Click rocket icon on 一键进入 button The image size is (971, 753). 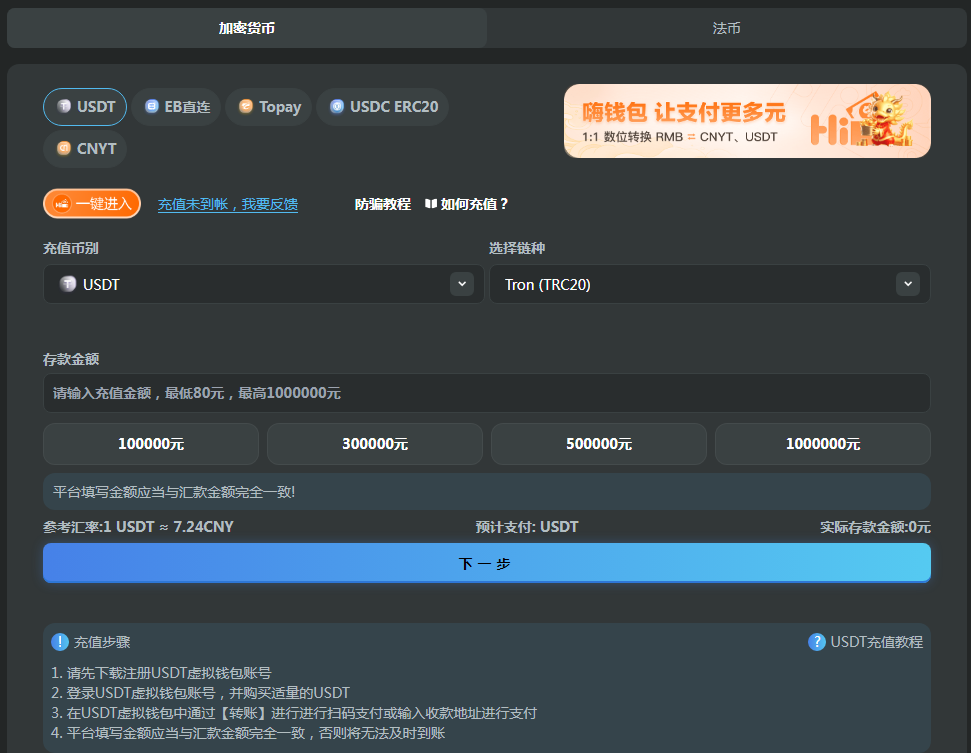64,203
